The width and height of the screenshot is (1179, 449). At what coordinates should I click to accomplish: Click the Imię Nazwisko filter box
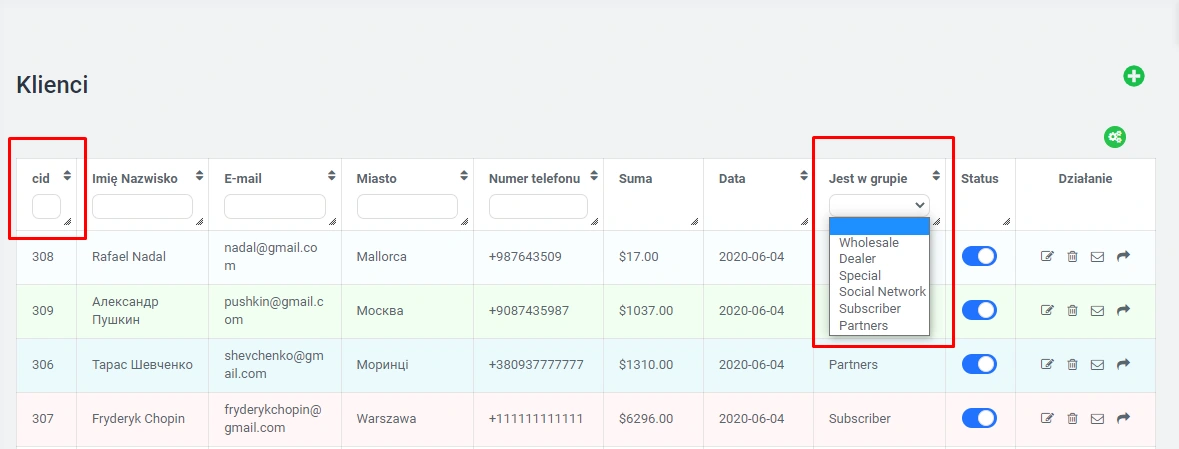point(142,206)
